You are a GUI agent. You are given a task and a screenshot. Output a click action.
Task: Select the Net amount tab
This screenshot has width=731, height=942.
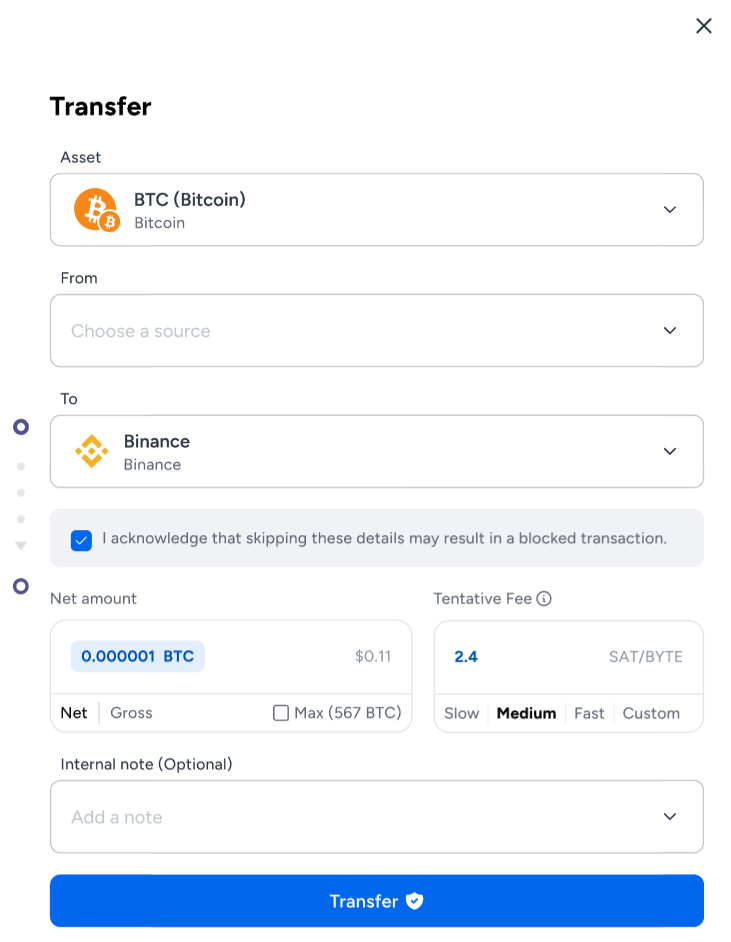click(74, 713)
